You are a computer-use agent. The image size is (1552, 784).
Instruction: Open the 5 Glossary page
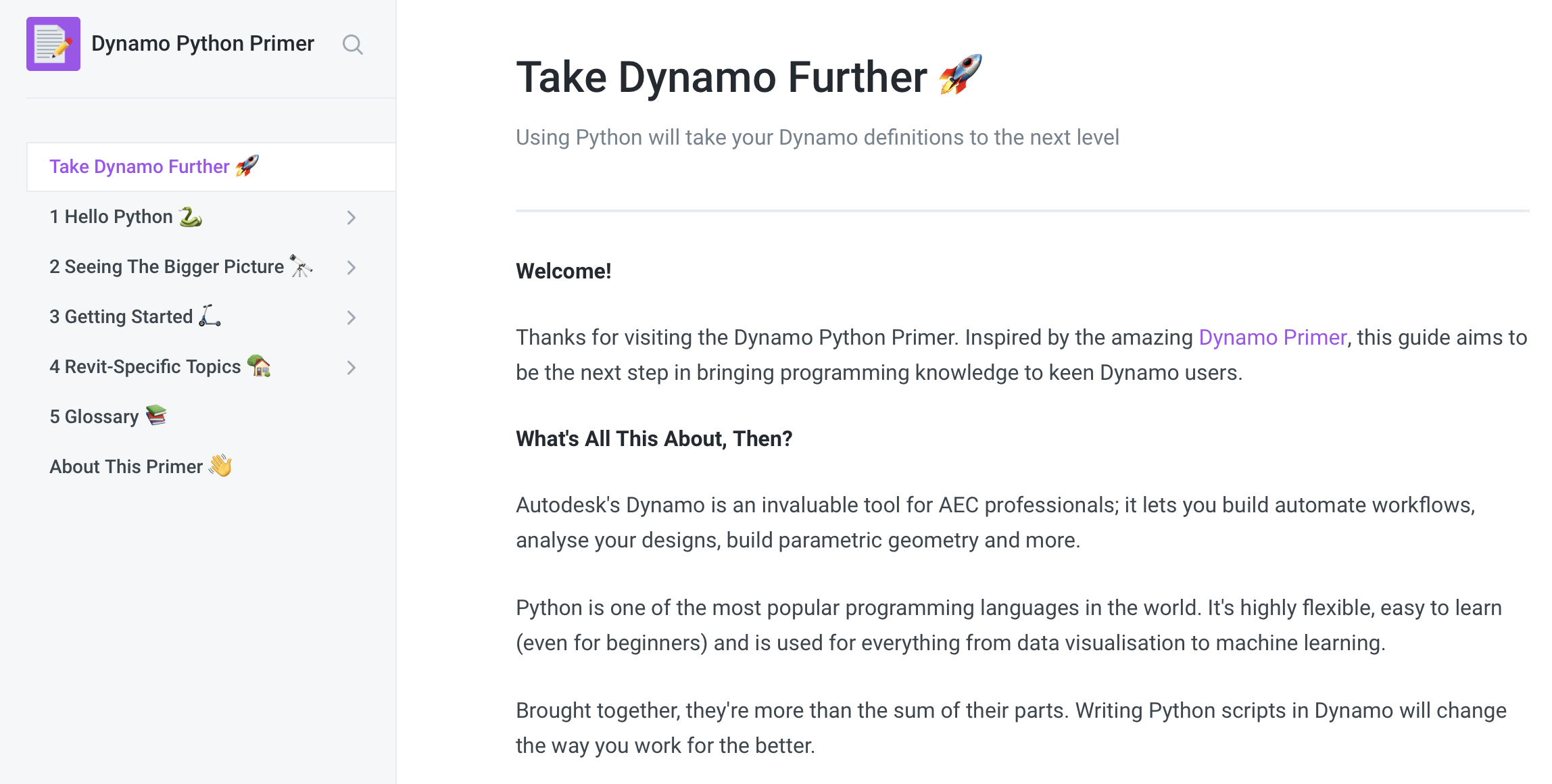(x=95, y=417)
